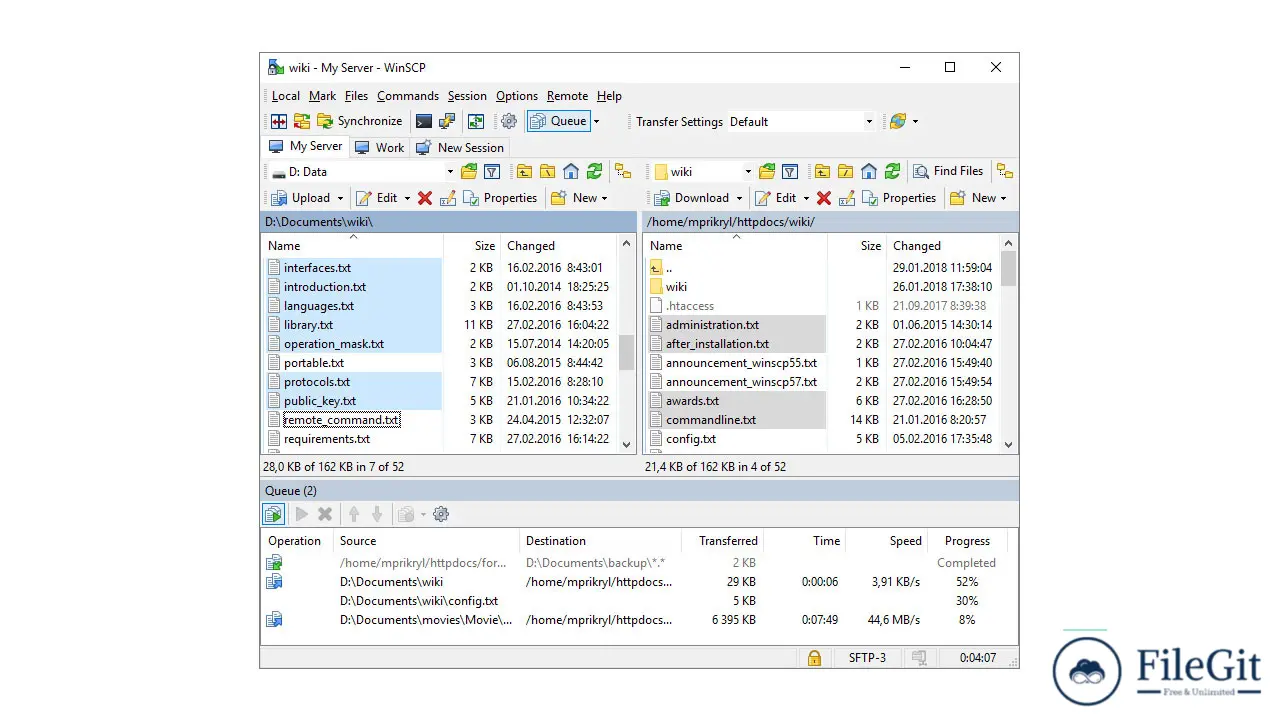This screenshot has width=1280, height=720.
Task: Open the Transfer Settings Default combo box
Action: (x=801, y=122)
